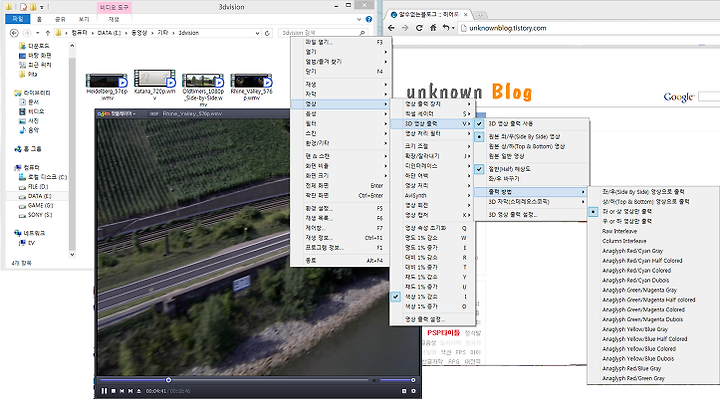Choose '파일 열기...' F3 menu item
The height and width of the screenshot is (399, 720).
340,42
